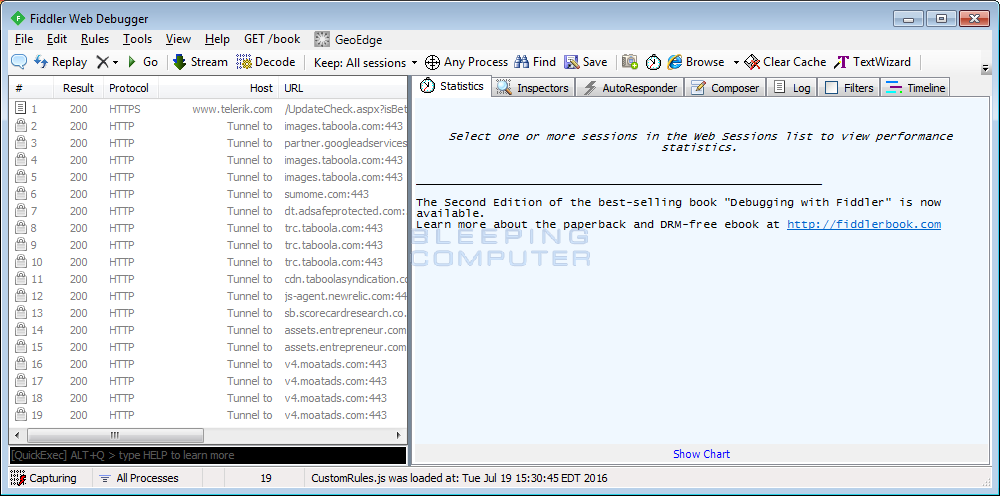Click Clear Cache in the toolbar

pyautogui.click(x=785, y=62)
